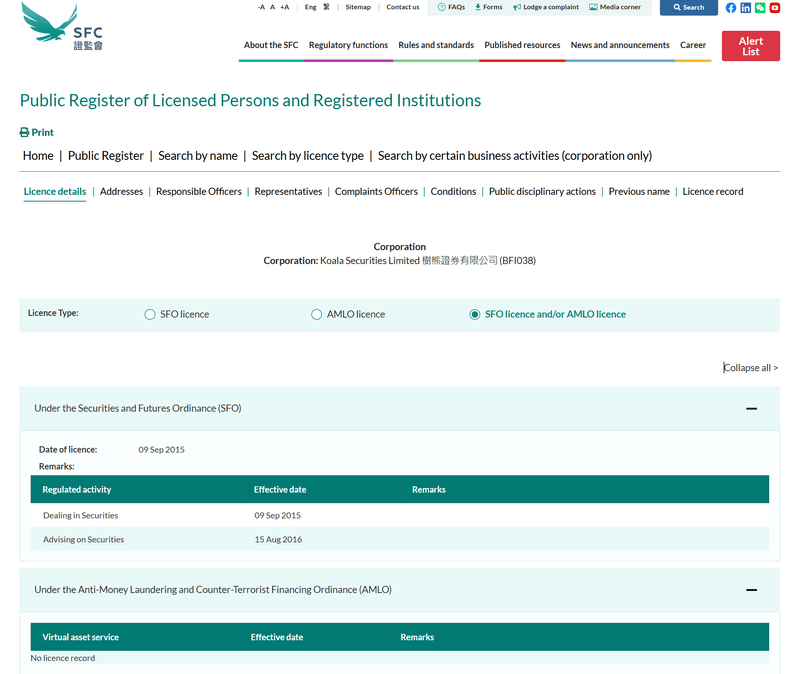
Task: Open FAQs link with question icon
Action: point(452,7)
